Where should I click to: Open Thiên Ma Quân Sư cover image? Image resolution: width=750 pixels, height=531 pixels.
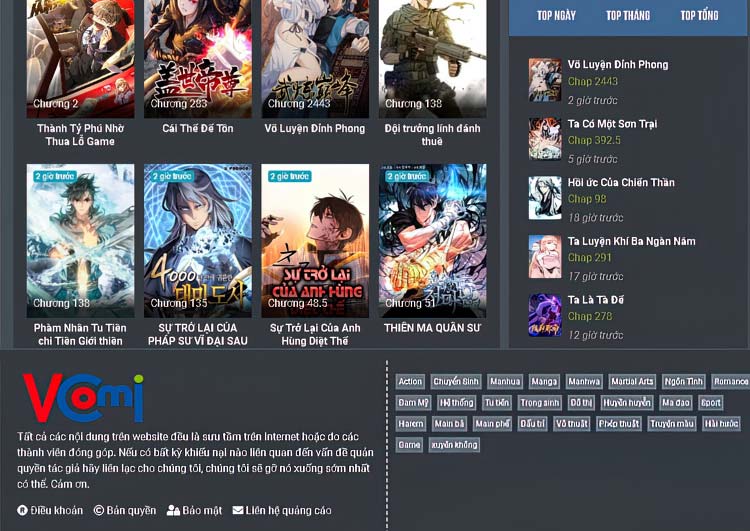click(432, 240)
